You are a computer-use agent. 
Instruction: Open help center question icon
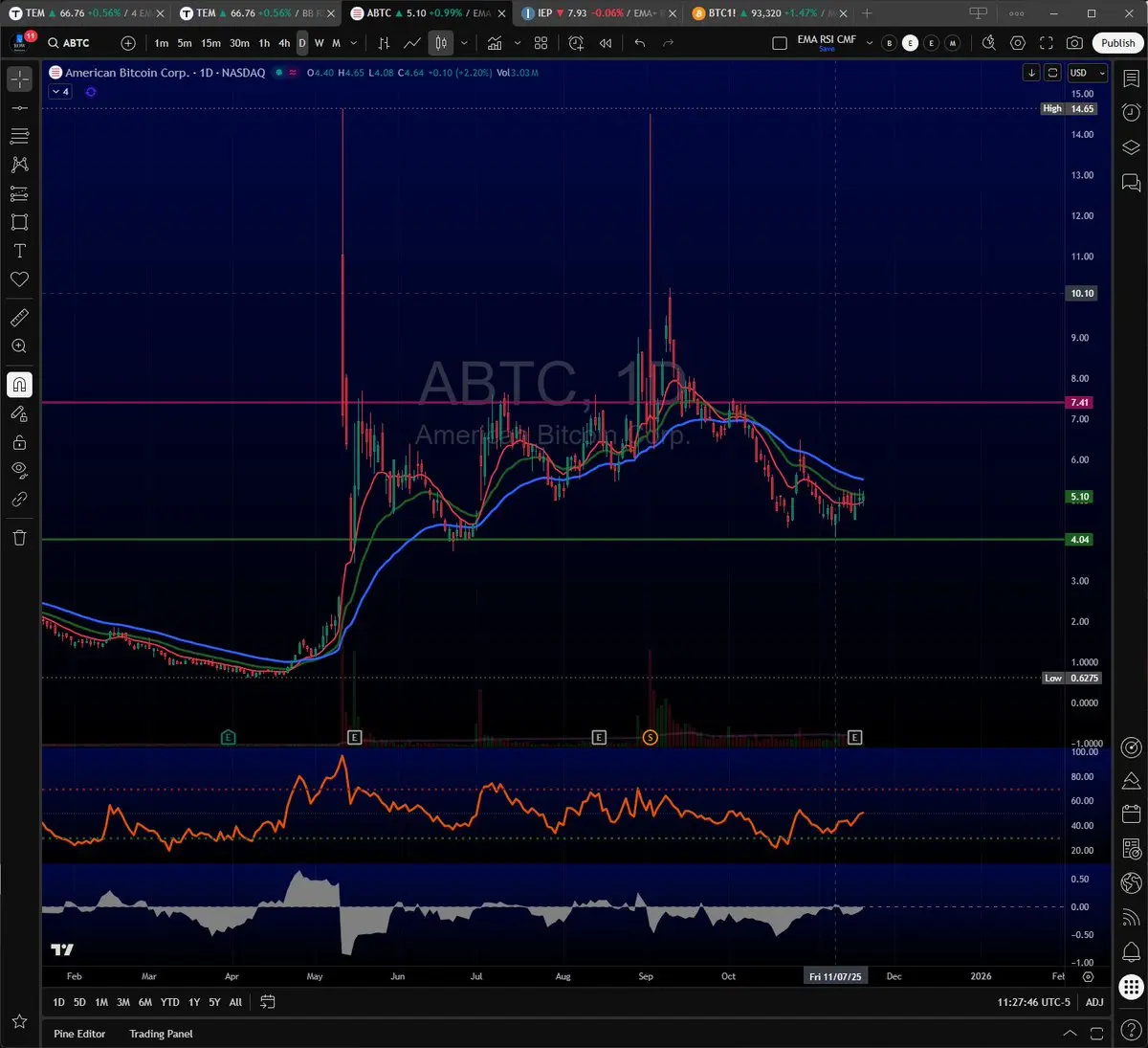(x=1131, y=1030)
